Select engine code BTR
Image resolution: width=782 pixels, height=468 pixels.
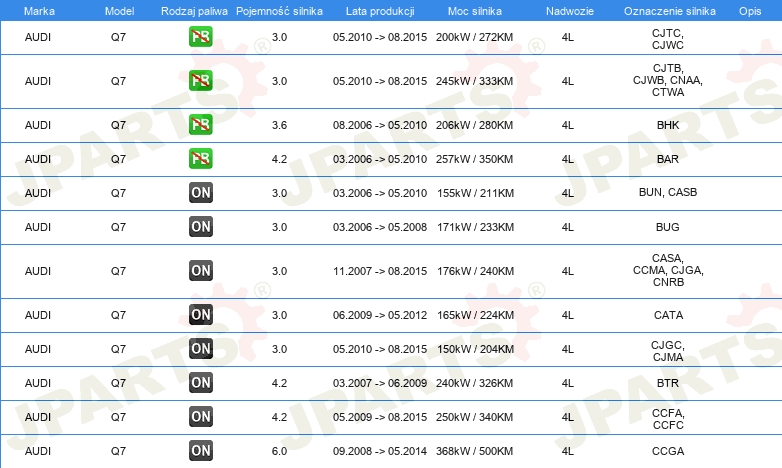pyautogui.click(x=668, y=383)
